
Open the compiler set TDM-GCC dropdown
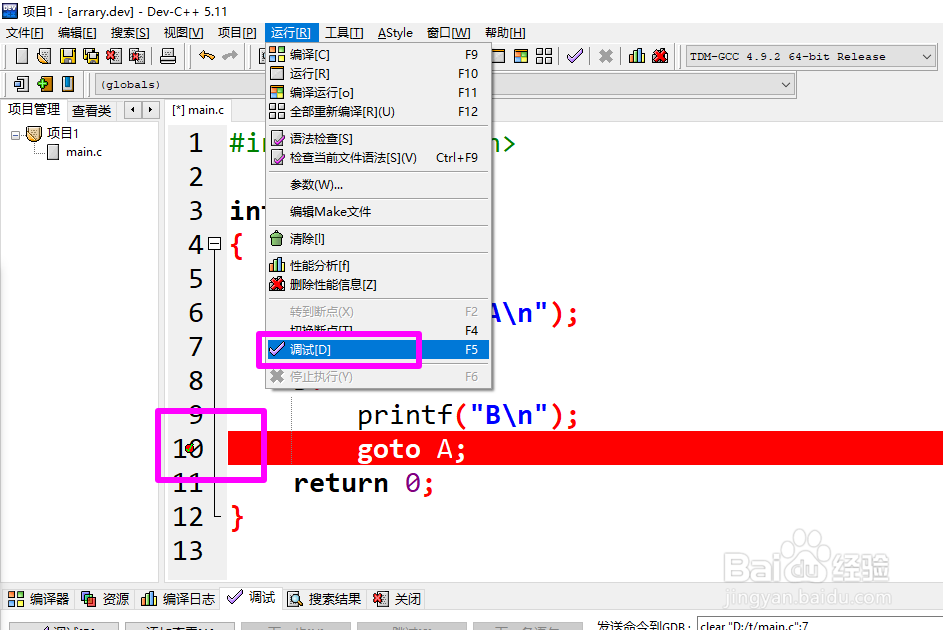pyautogui.click(x=926, y=57)
